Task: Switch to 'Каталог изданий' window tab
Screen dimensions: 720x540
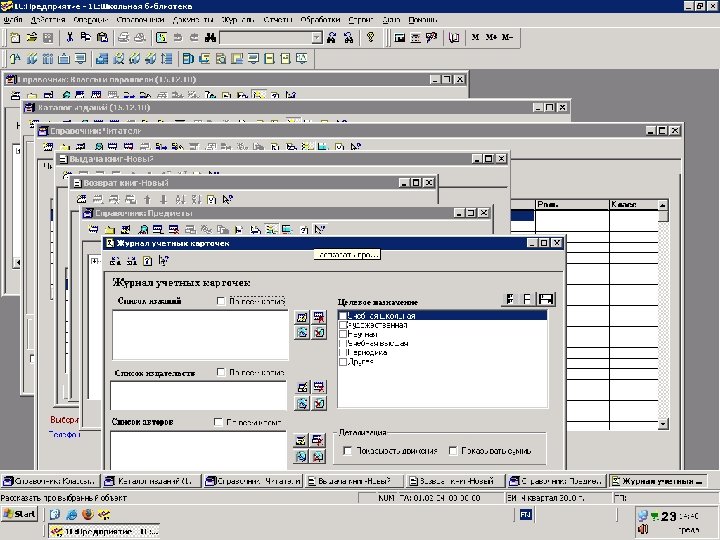Action: click(x=152, y=481)
